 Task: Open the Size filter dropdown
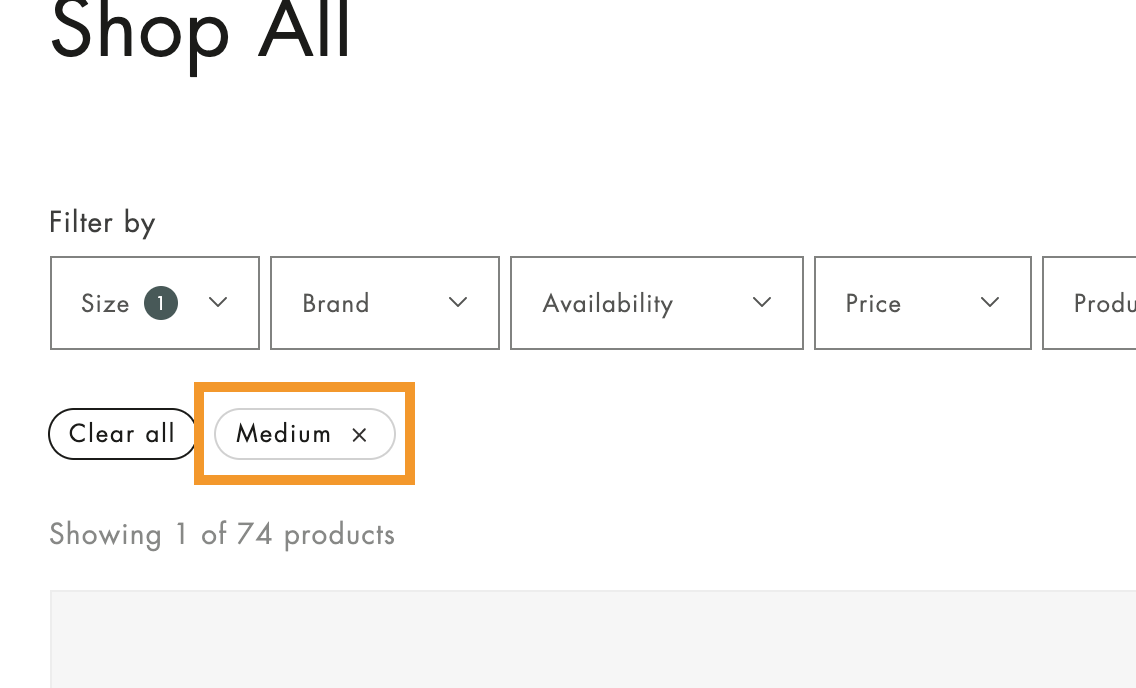pos(155,303)
